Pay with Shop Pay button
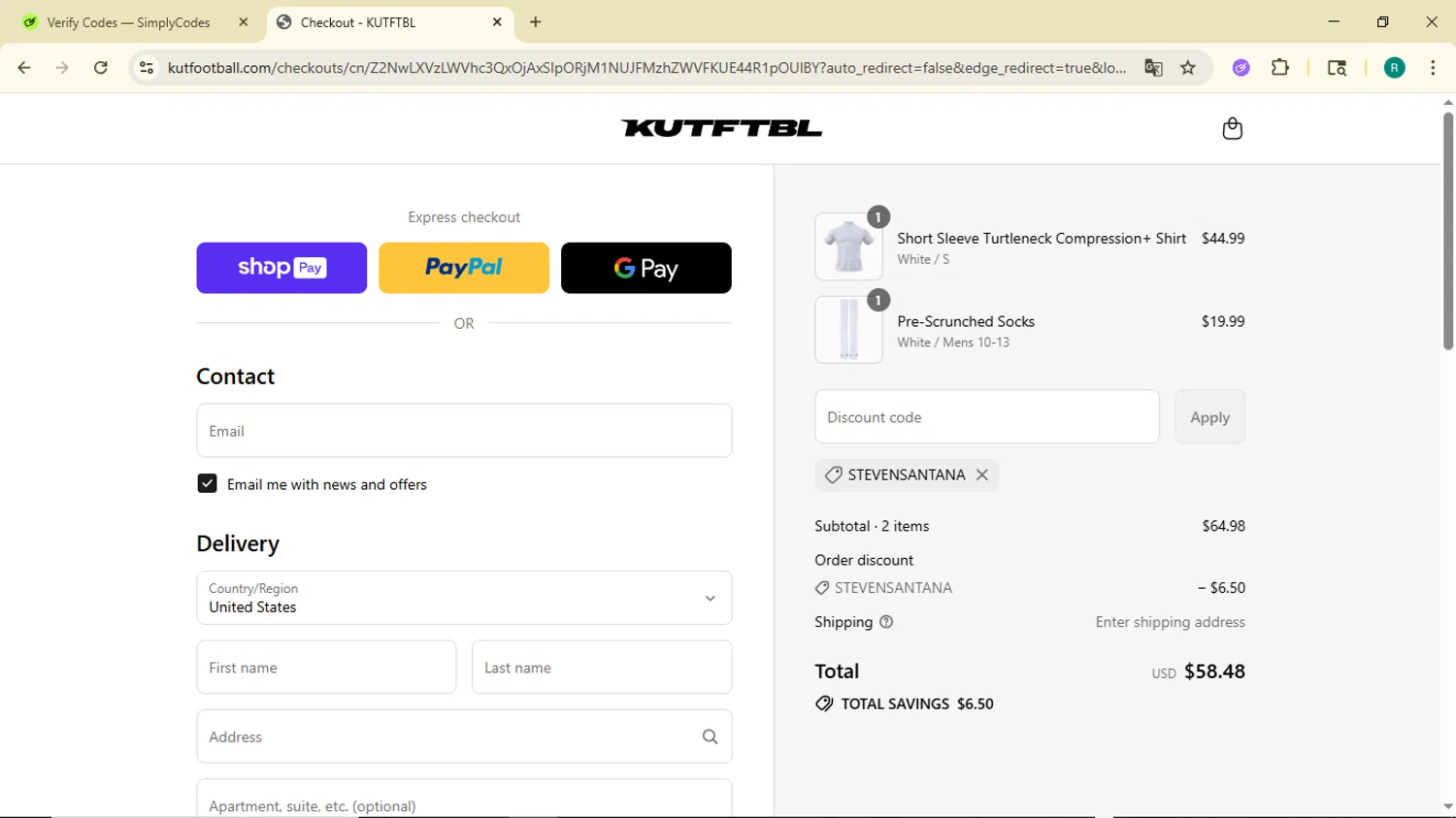Image resolution: width=1456 pixels, height=818 pixels. [x=281, y=268]
